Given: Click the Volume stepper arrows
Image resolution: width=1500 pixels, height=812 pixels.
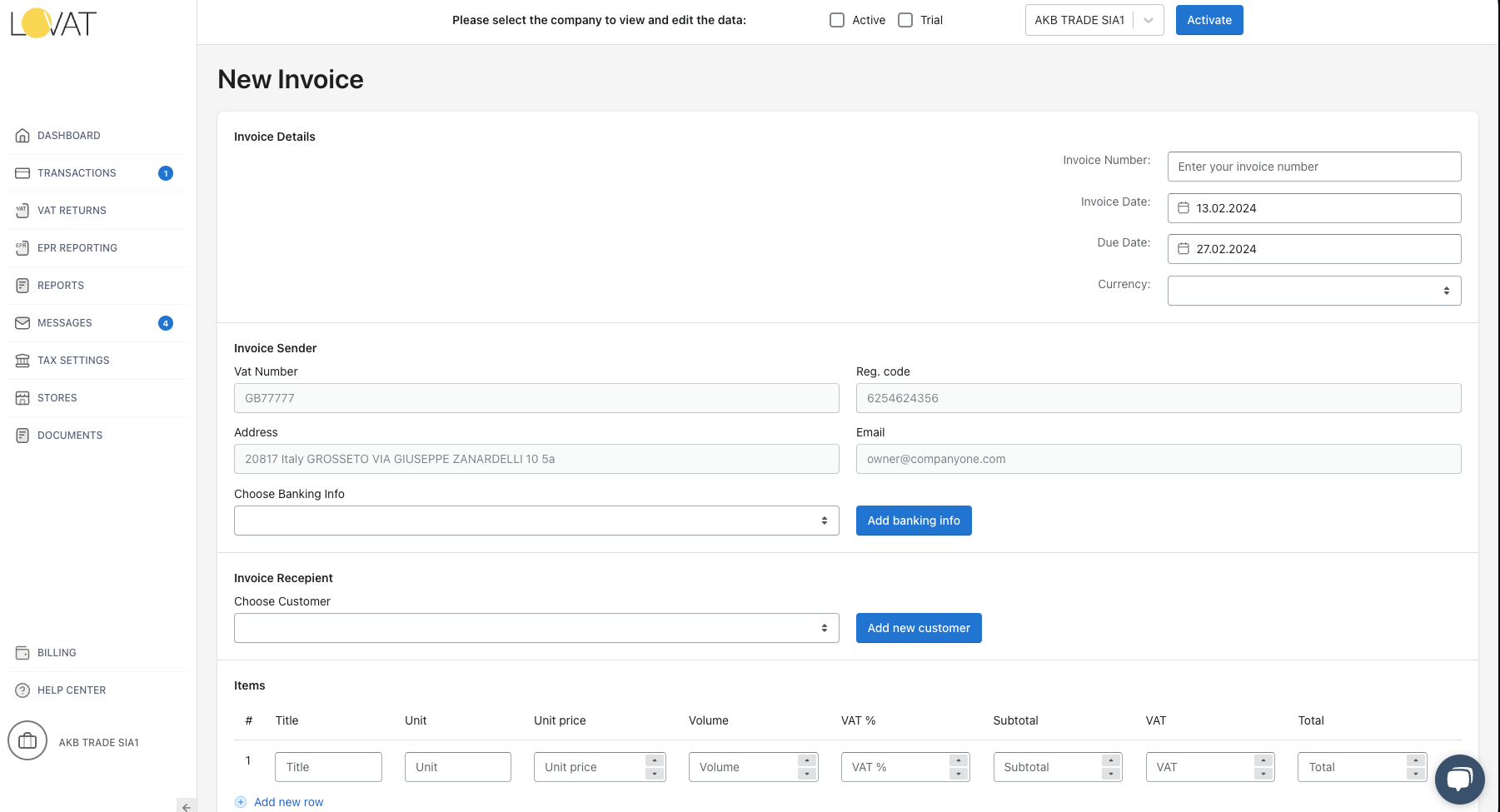Looking at the screenshot, I should click(x=806, y=767).
